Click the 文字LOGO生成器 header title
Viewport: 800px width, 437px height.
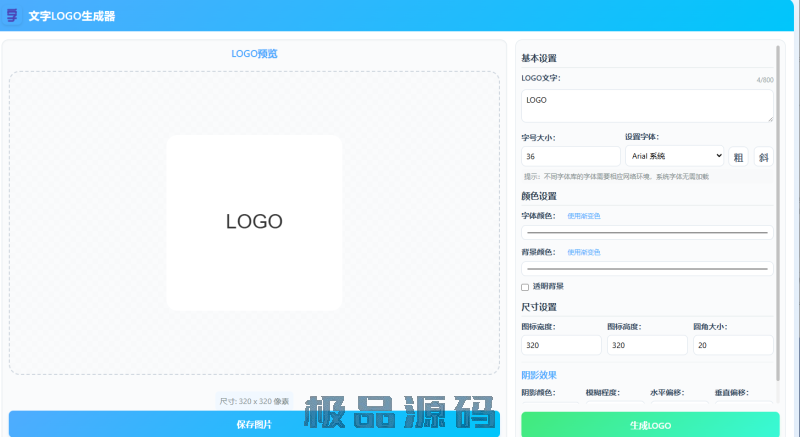pyautogui.click(x=71, y=16)
